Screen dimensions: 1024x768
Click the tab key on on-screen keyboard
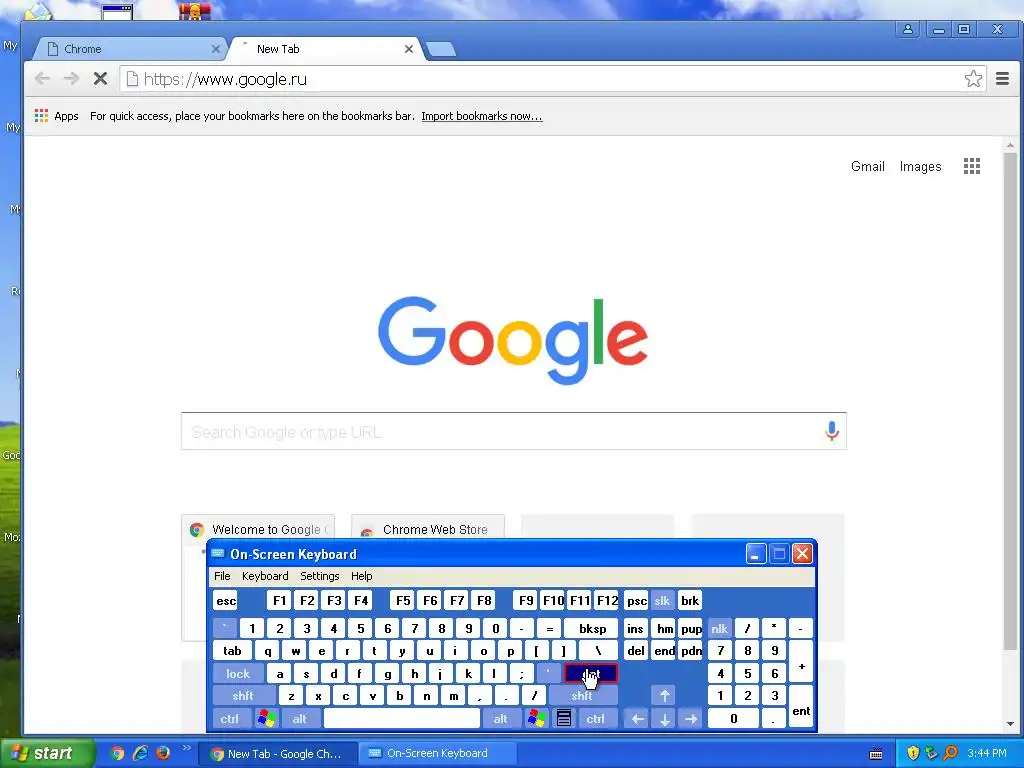point(232,650)
